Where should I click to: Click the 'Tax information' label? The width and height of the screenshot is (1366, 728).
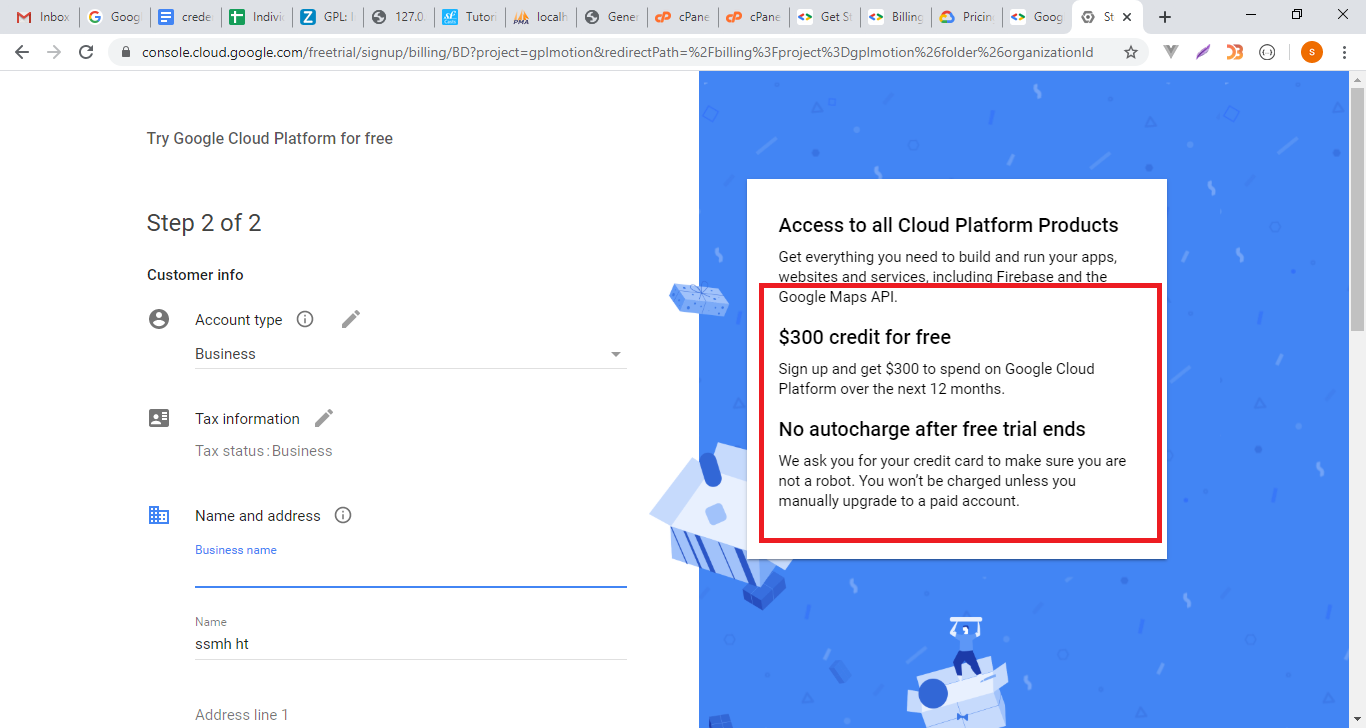[247, 419]
